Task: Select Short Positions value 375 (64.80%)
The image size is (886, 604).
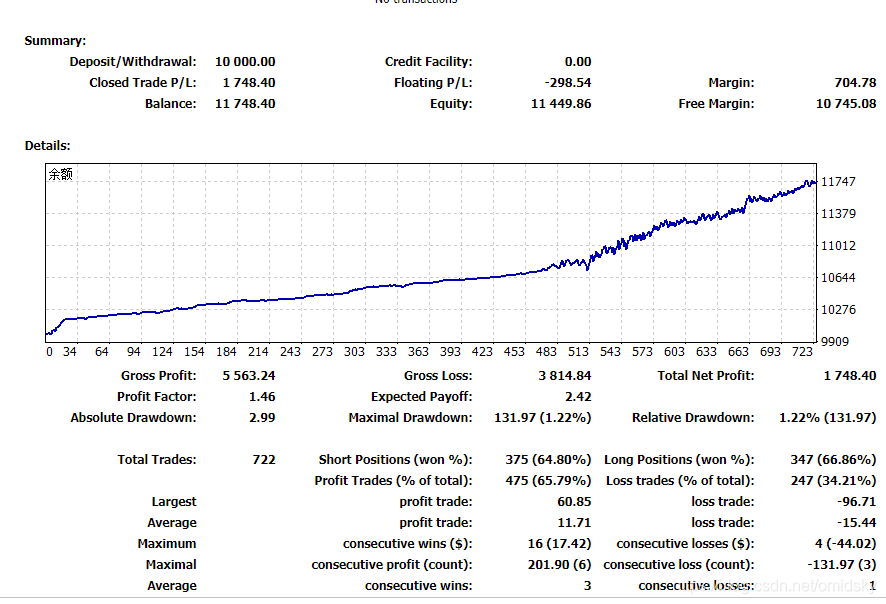Action: pos(549,459)
